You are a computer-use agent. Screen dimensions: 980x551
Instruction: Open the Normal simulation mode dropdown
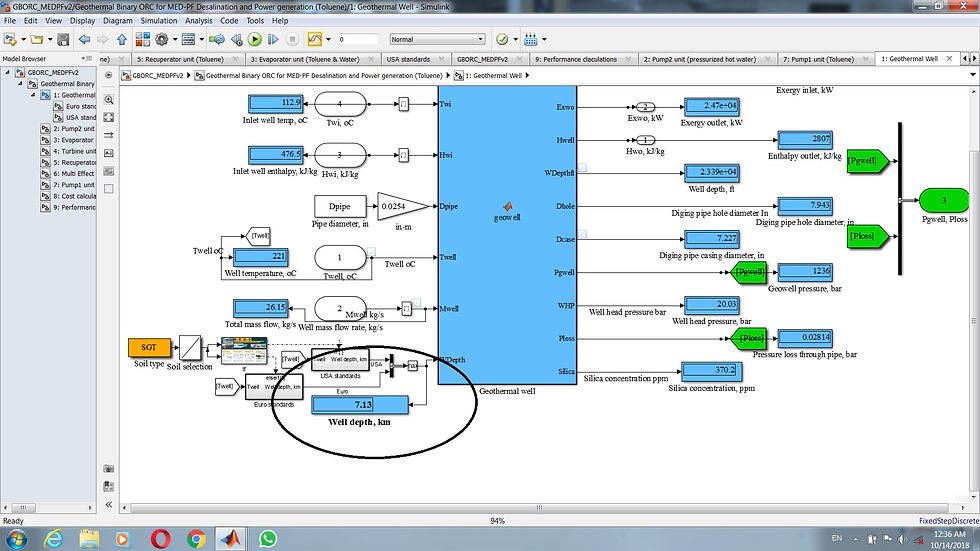pyautogui.click(x=438, y=39)
